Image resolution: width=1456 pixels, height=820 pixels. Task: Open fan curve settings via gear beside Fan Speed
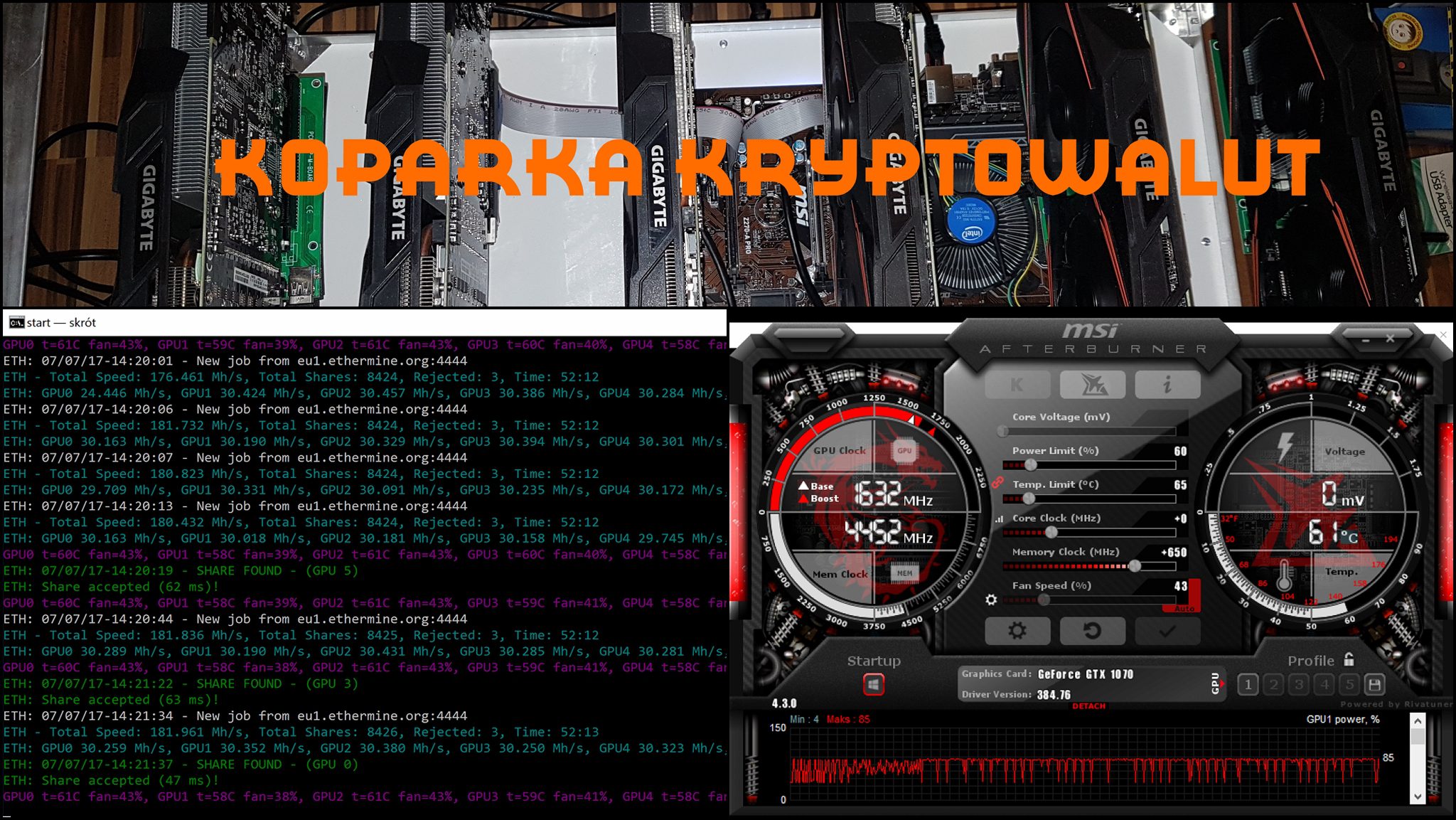coord(991,600)
